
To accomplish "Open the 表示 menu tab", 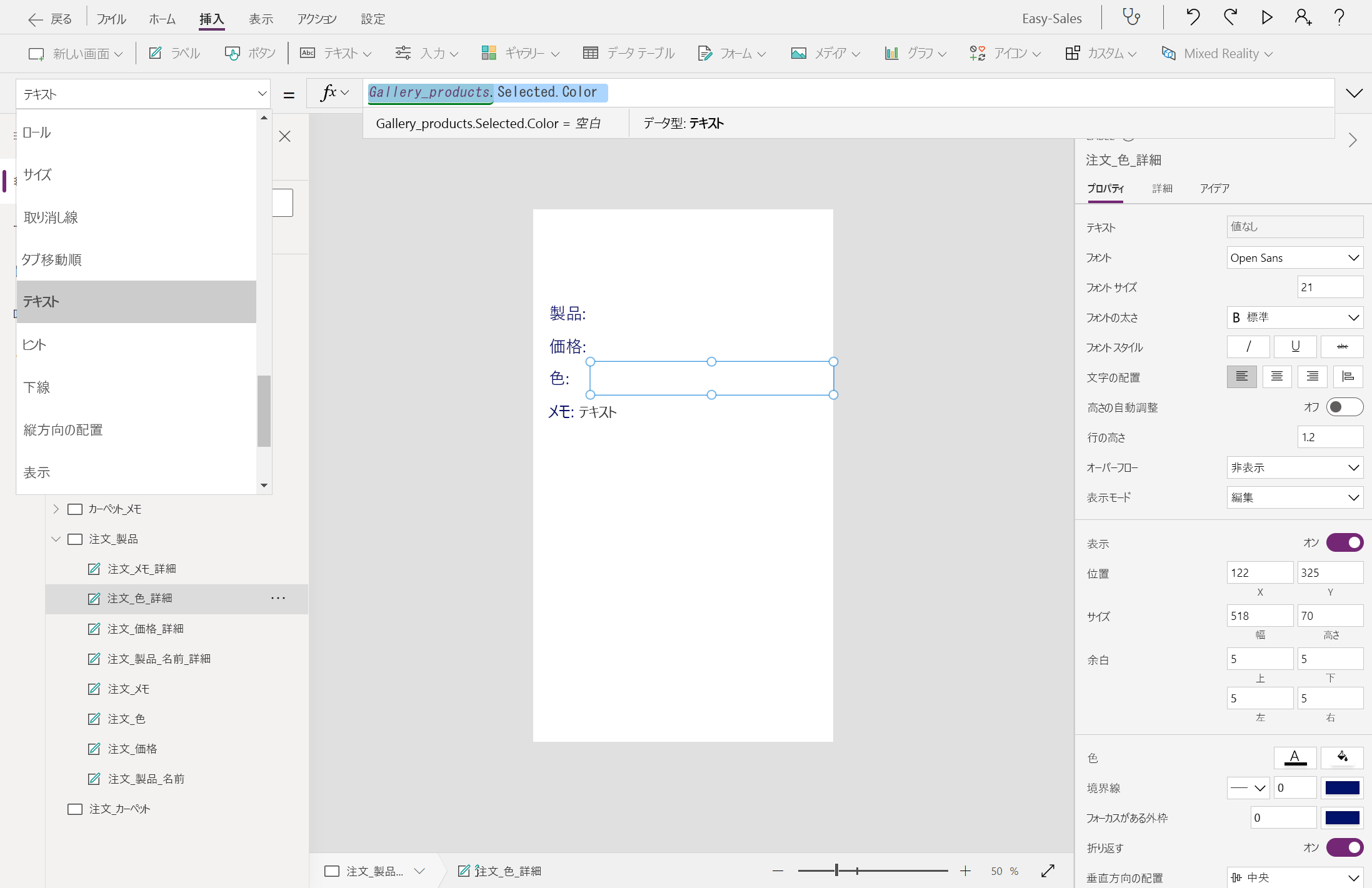I will click(261, 19).
